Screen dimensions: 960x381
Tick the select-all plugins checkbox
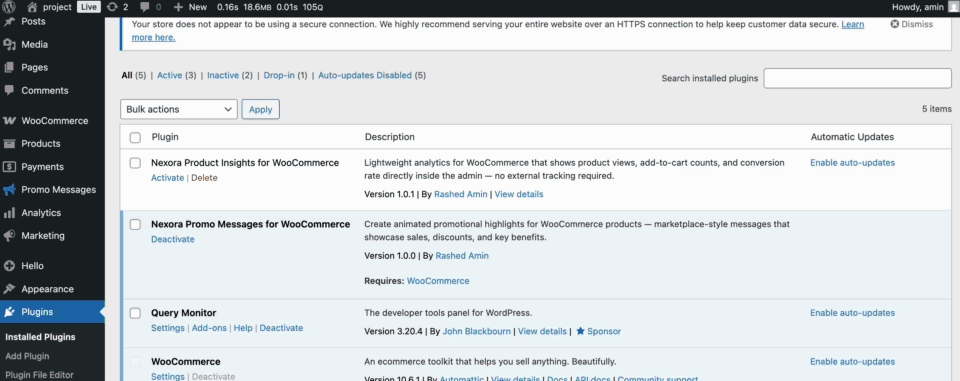click(135, 138)
